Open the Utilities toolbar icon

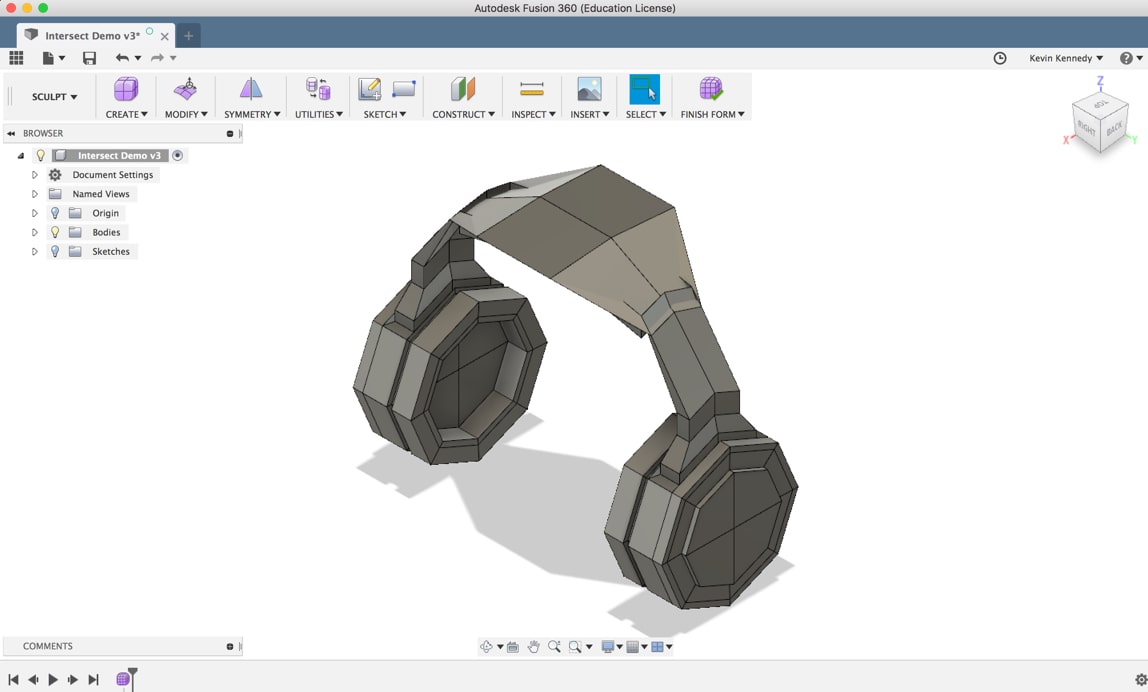(316, 90)
